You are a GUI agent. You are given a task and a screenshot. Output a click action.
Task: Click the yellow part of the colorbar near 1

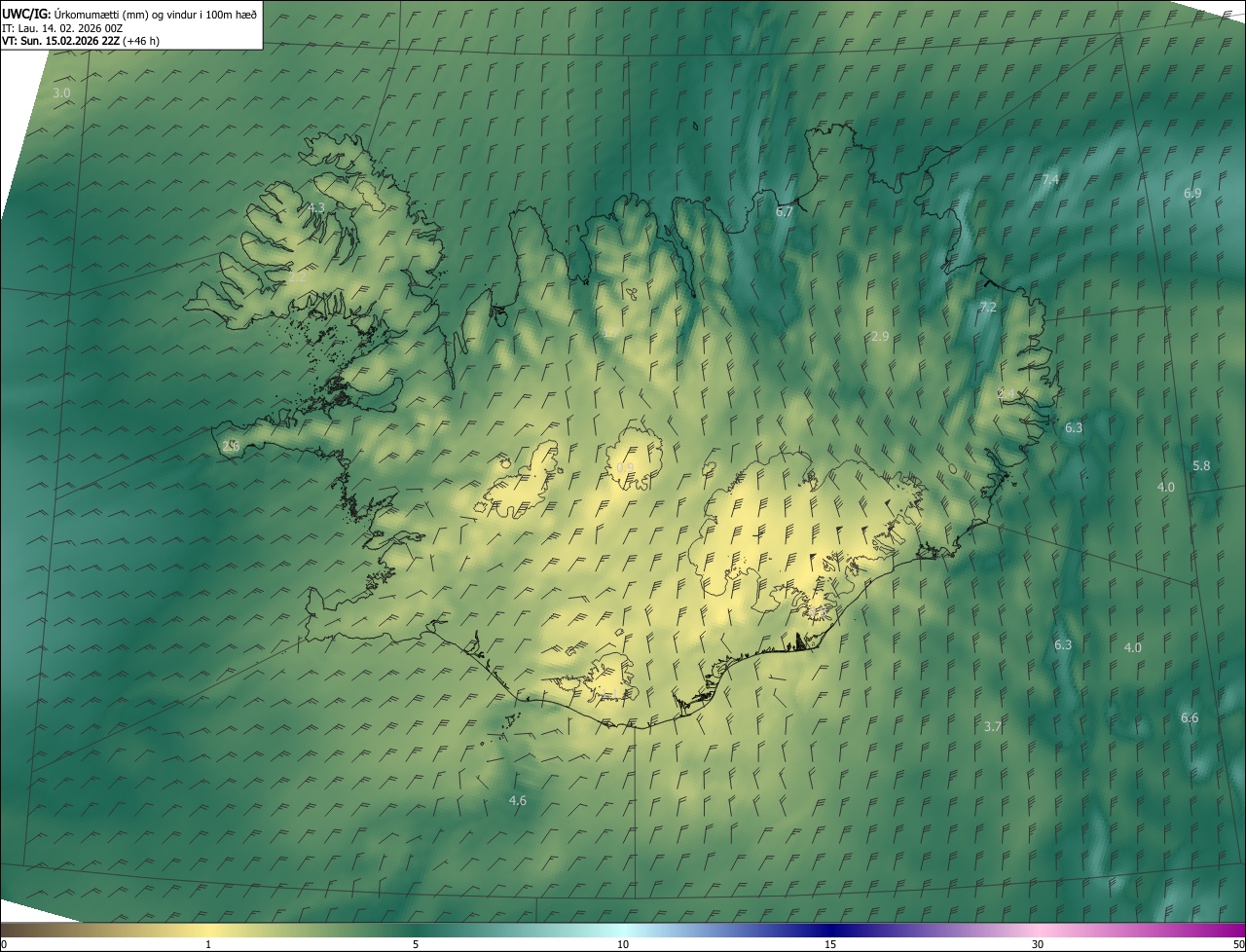208,930
